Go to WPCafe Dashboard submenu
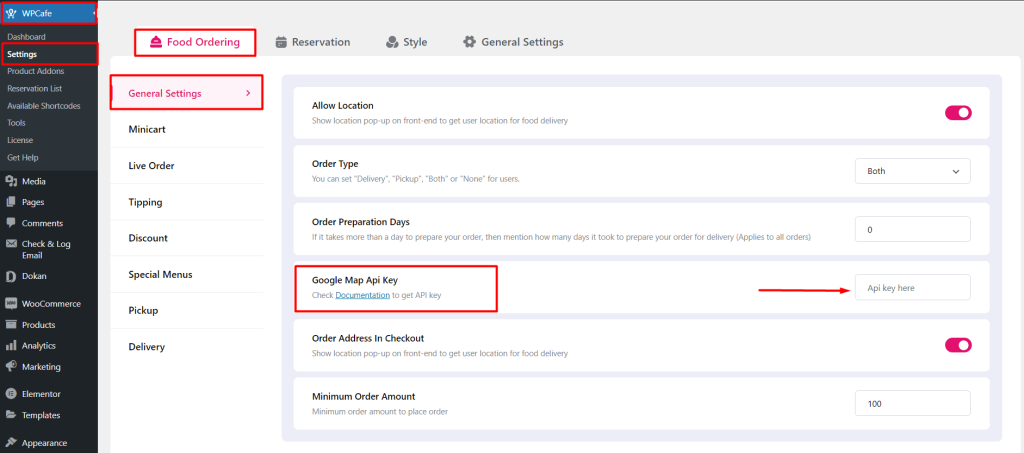This screenshot has width=1024, height=453. (x=27, y=37)
